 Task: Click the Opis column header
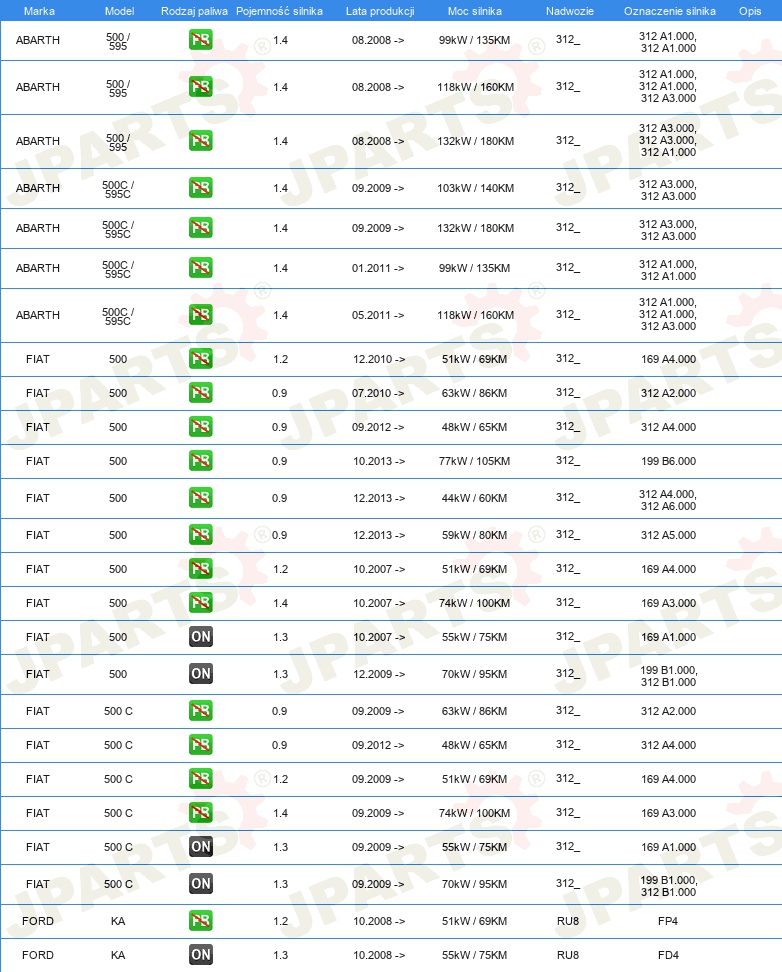[x=750, y=11]
